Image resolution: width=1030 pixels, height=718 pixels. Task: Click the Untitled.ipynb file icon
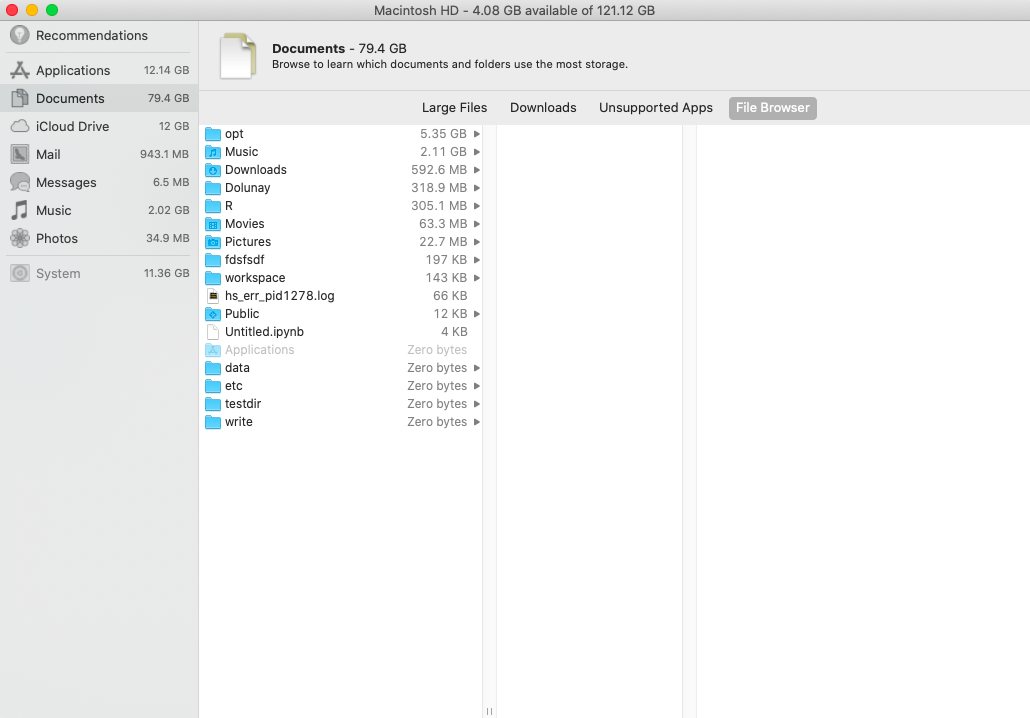[213, 332]
